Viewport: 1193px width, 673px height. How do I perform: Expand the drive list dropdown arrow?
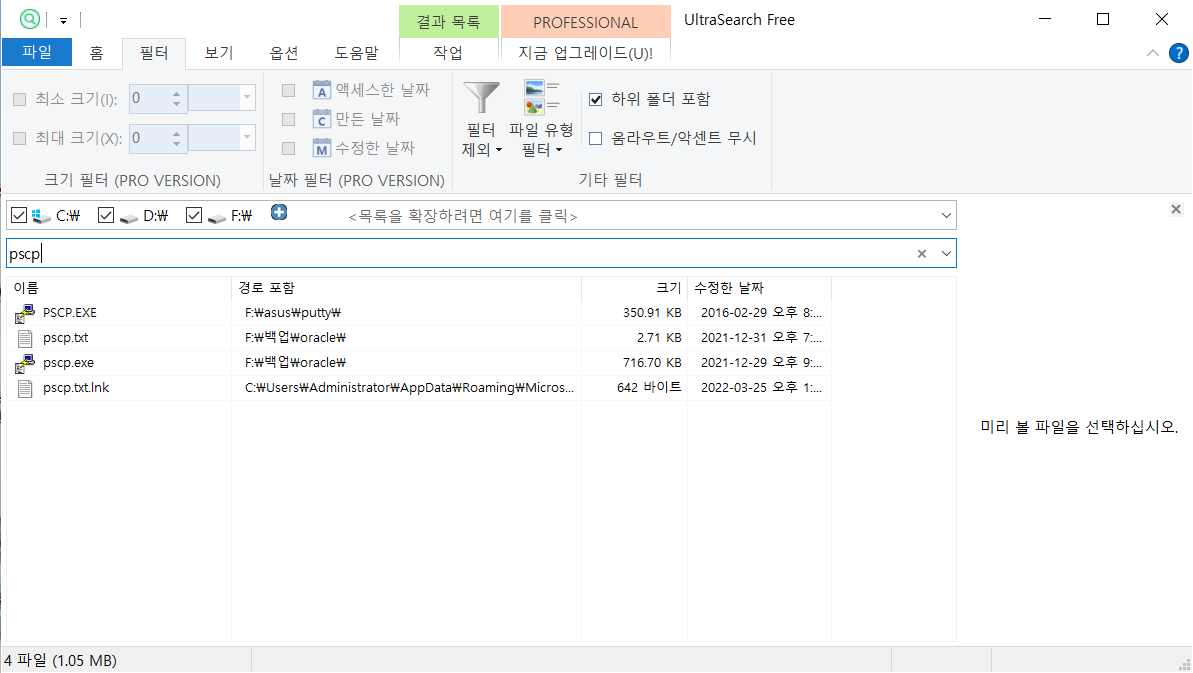click(946, 216)
